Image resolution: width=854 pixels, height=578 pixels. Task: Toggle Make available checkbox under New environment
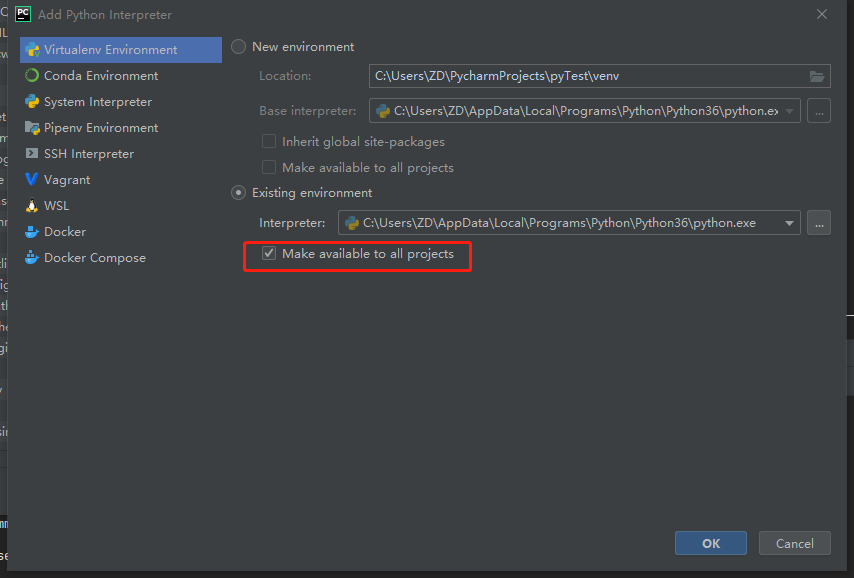(269, 167)
